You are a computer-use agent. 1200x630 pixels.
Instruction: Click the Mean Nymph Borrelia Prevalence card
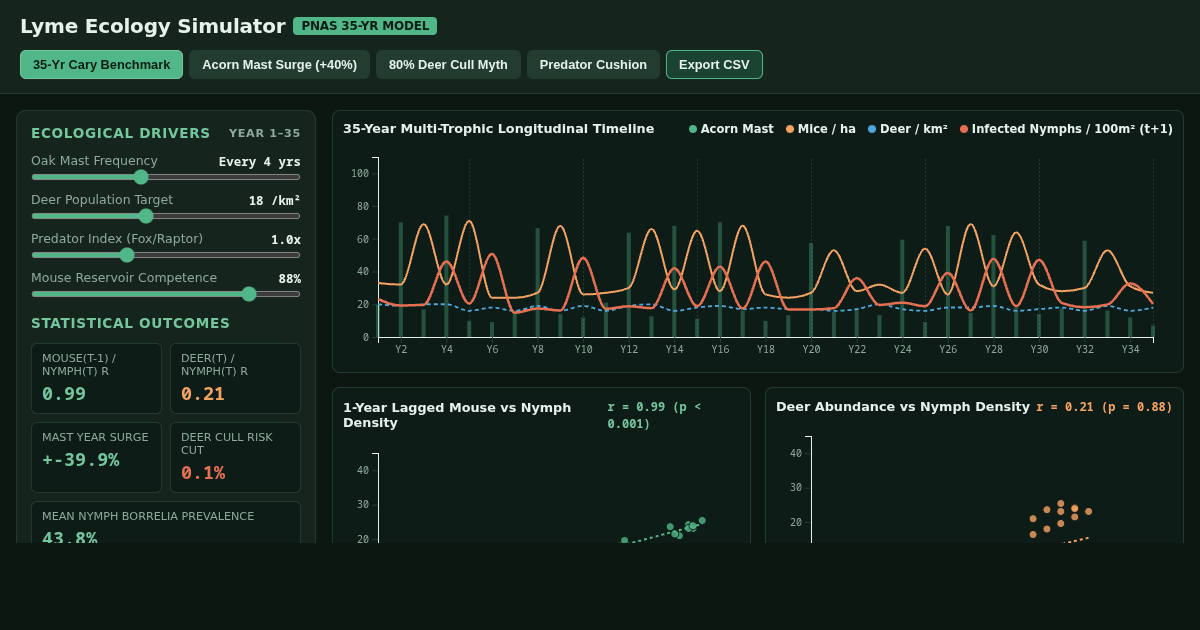point(166,522)
